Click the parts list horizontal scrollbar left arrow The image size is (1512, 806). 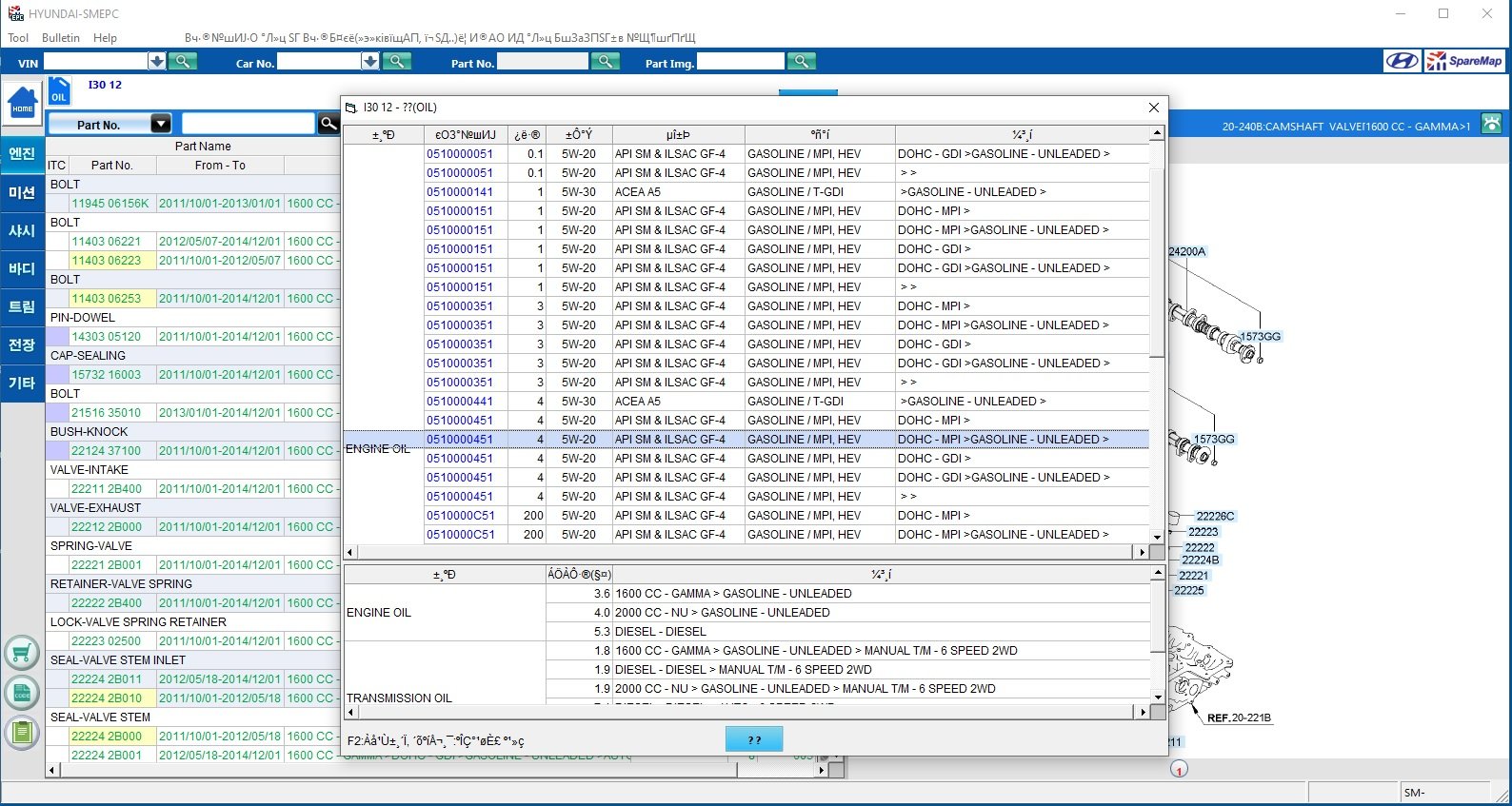point(51,770)
